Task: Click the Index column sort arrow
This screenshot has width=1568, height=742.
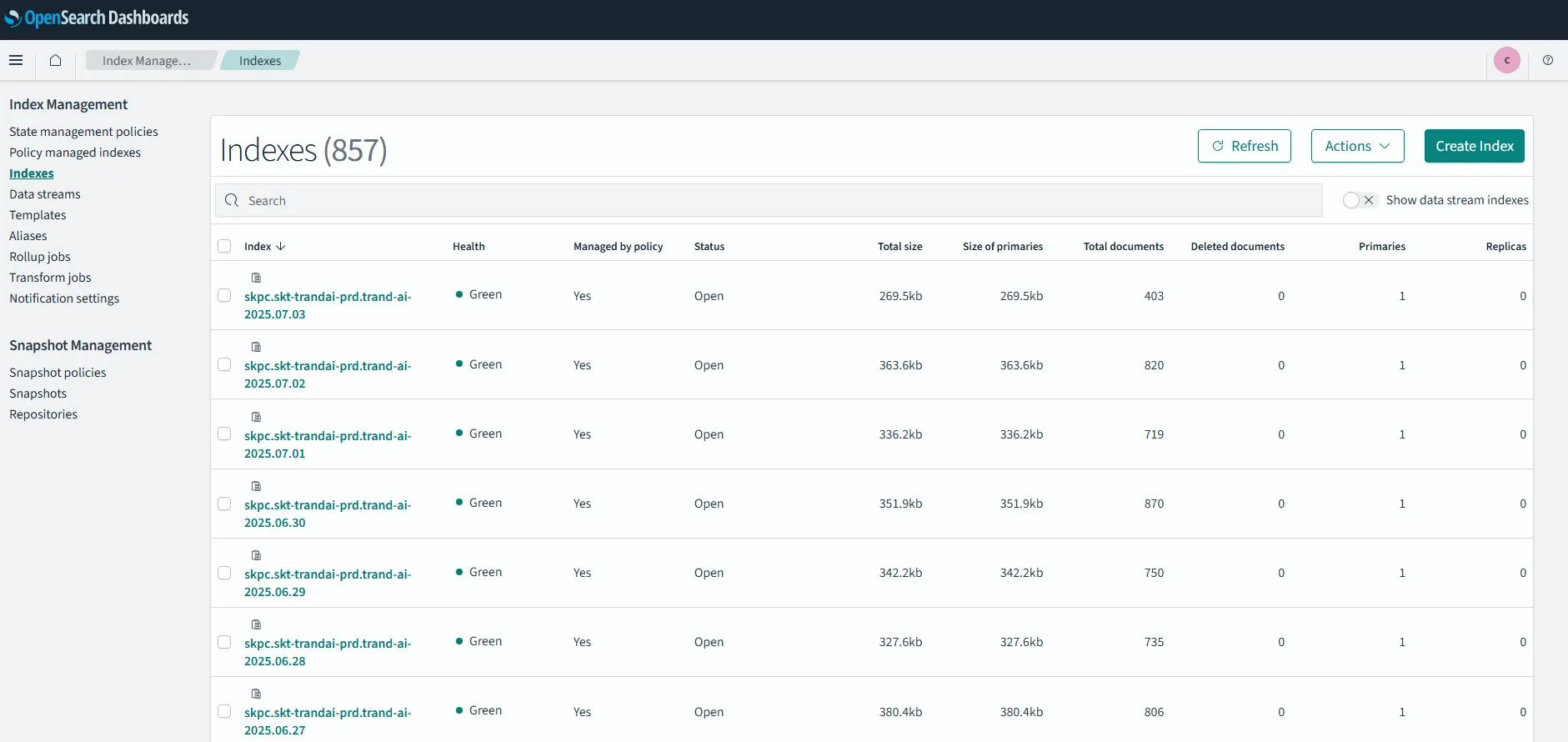Action: coord(281,246)
